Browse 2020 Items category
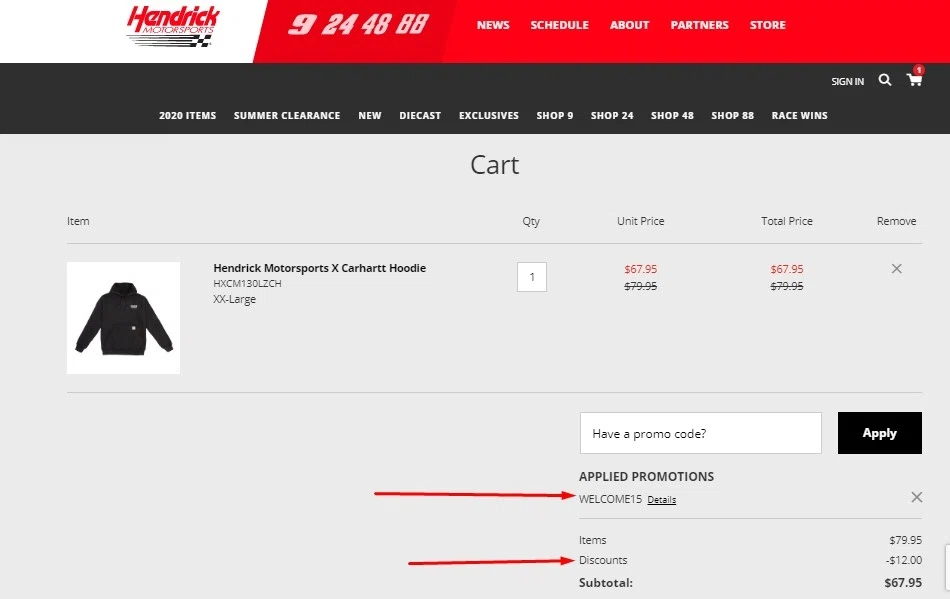 (x=187, y=115)
